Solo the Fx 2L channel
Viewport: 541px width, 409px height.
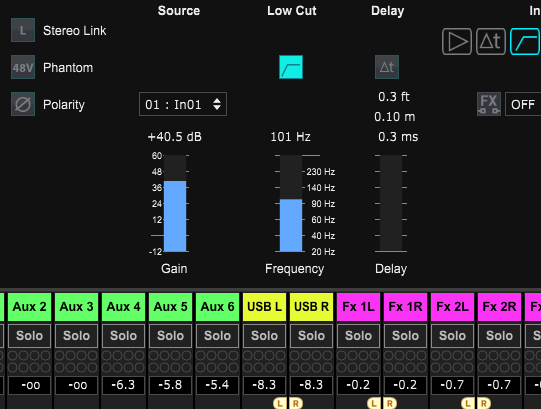click(452, 335)
